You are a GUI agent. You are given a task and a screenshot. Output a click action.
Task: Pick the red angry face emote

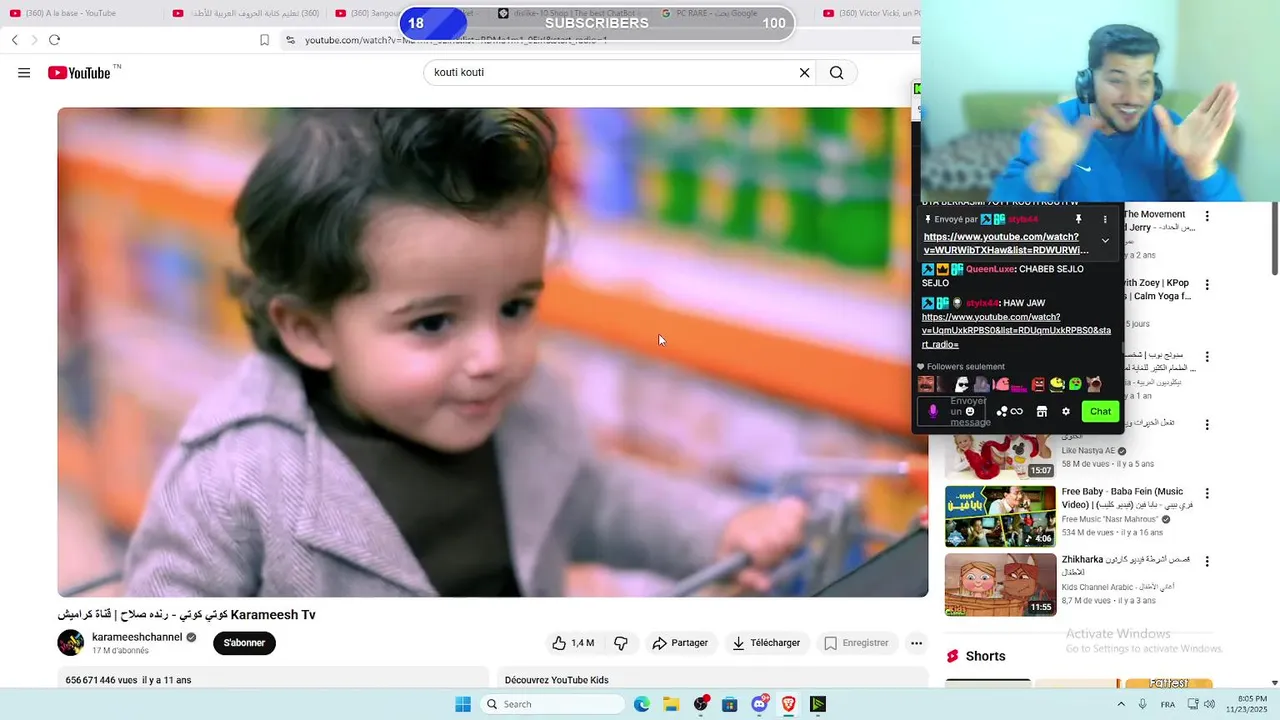[x=1038, y=384]
